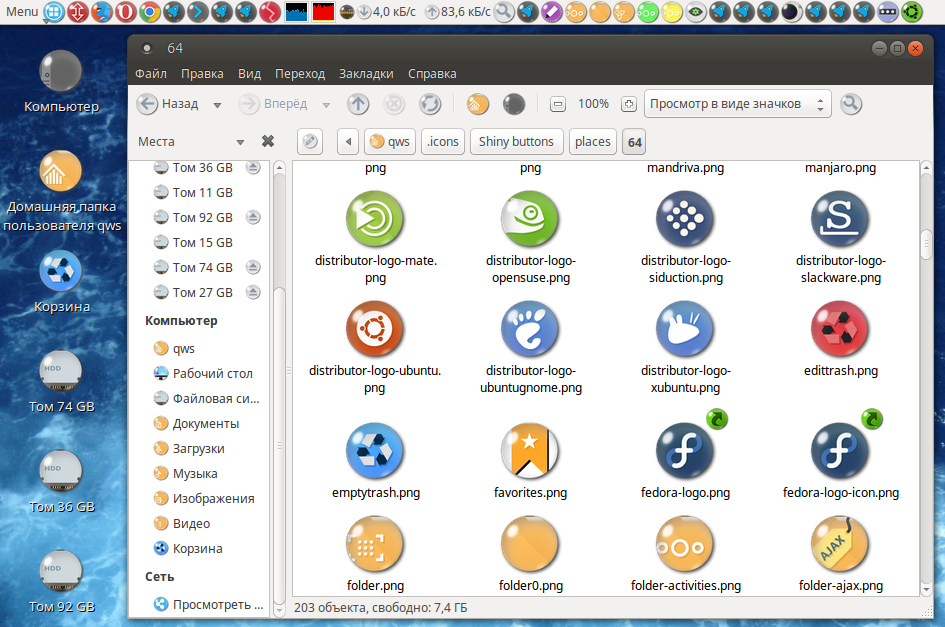Open the Корзина desktop icon
This screenshot has width=945, height=627.
[61, 282]
